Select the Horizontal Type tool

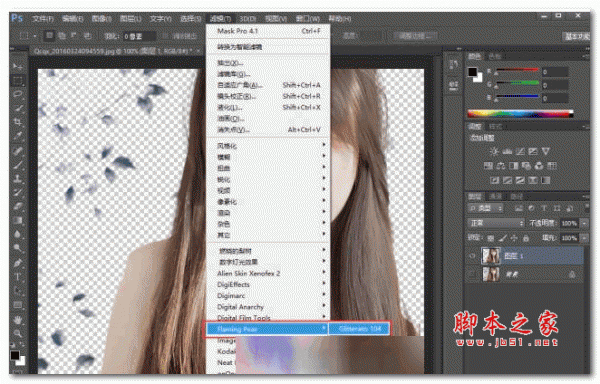(x=18, y=277)
